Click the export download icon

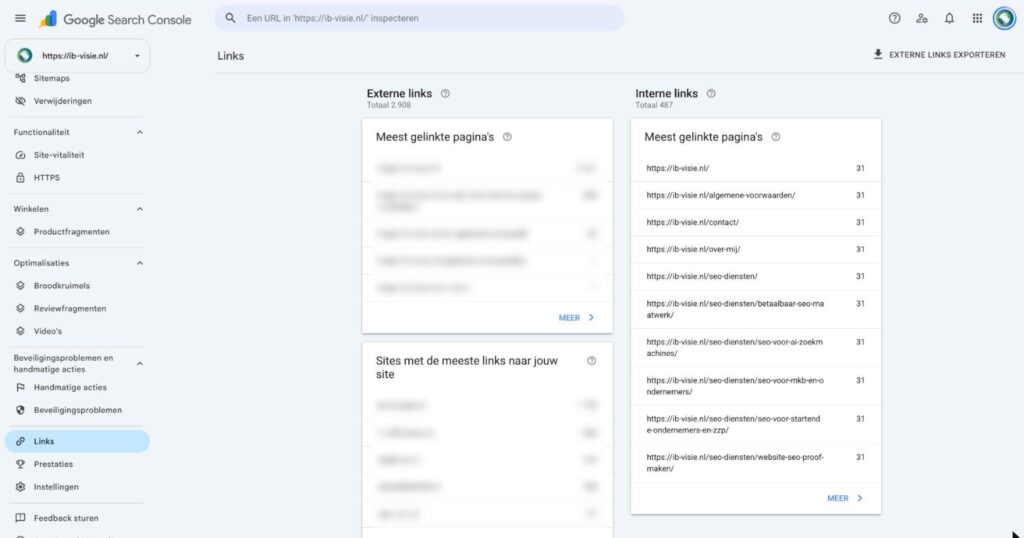tap(878, 54)
